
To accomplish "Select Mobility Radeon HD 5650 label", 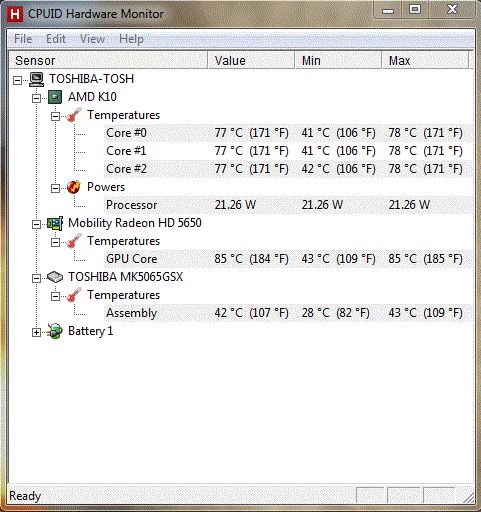I will pyautogui.click(x=135, y=223).
